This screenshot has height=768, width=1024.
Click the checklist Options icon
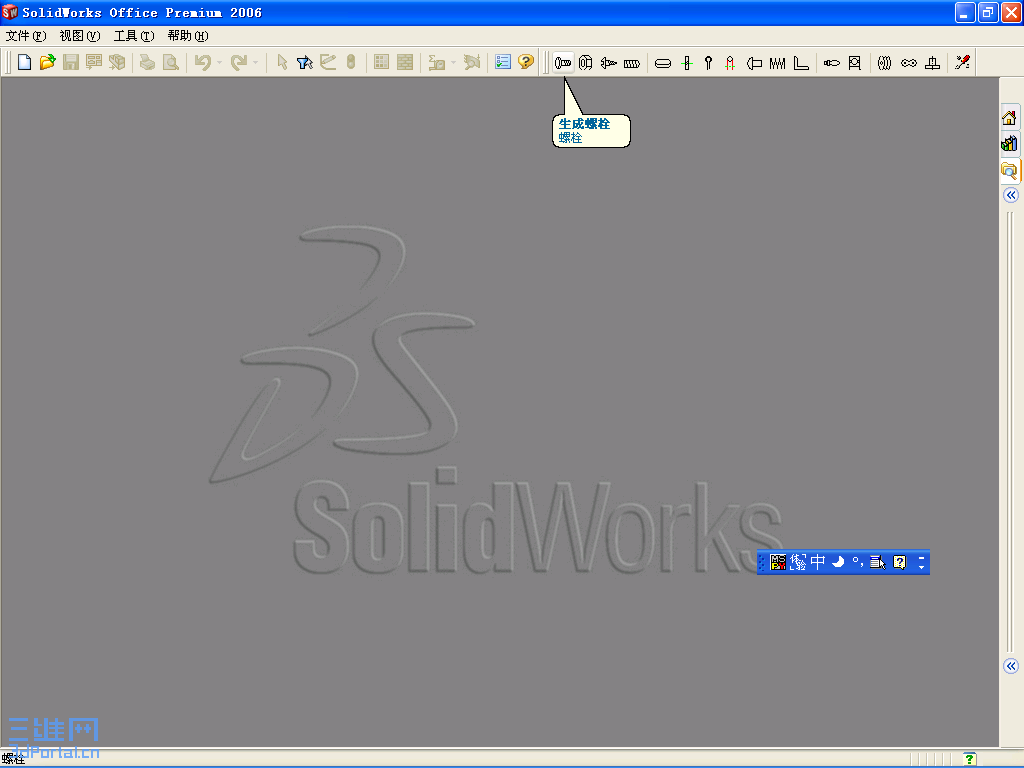pyautogui.click(x=502, y=62)
